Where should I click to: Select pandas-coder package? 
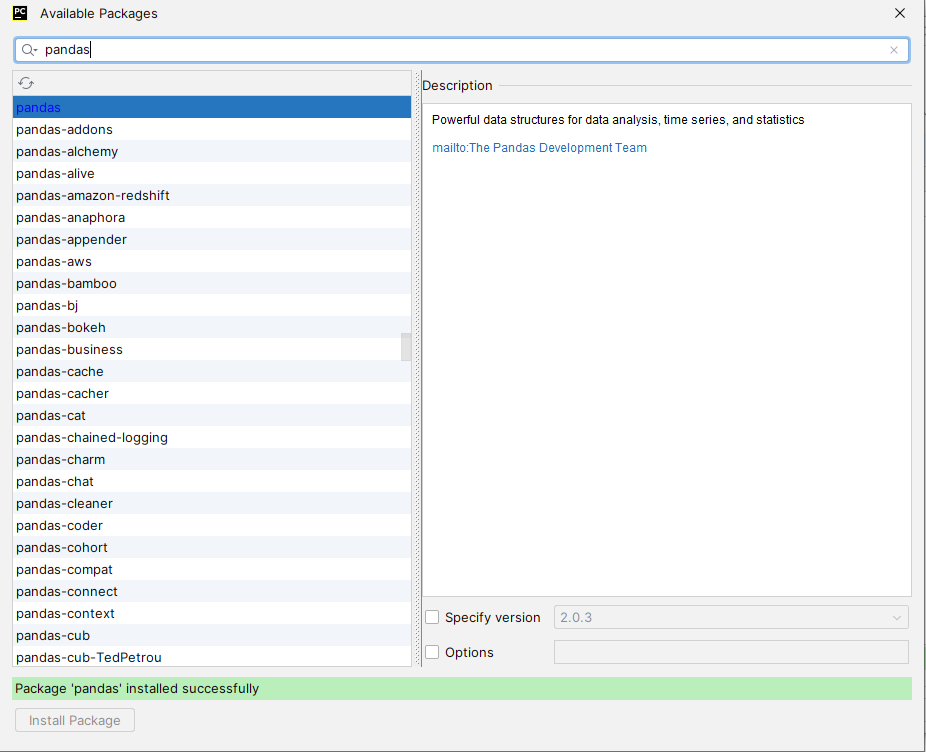point(212,525)
